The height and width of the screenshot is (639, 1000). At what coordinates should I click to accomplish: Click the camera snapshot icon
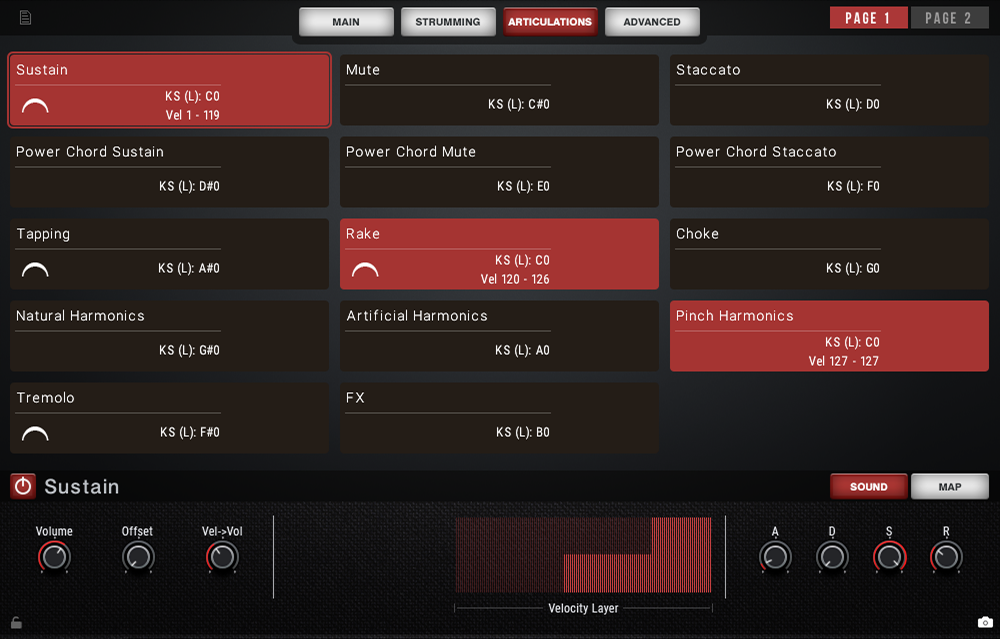pyautogui.click(x=985, y=622)
